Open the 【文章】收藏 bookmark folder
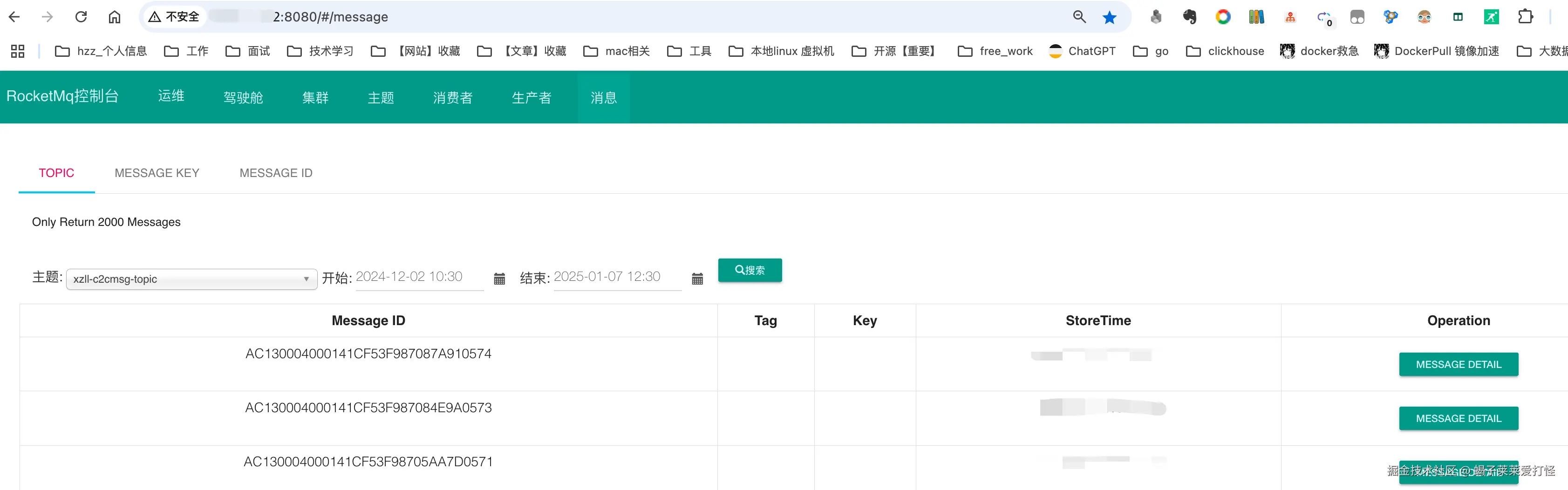The image size is (1568, 490). point(522,51)
